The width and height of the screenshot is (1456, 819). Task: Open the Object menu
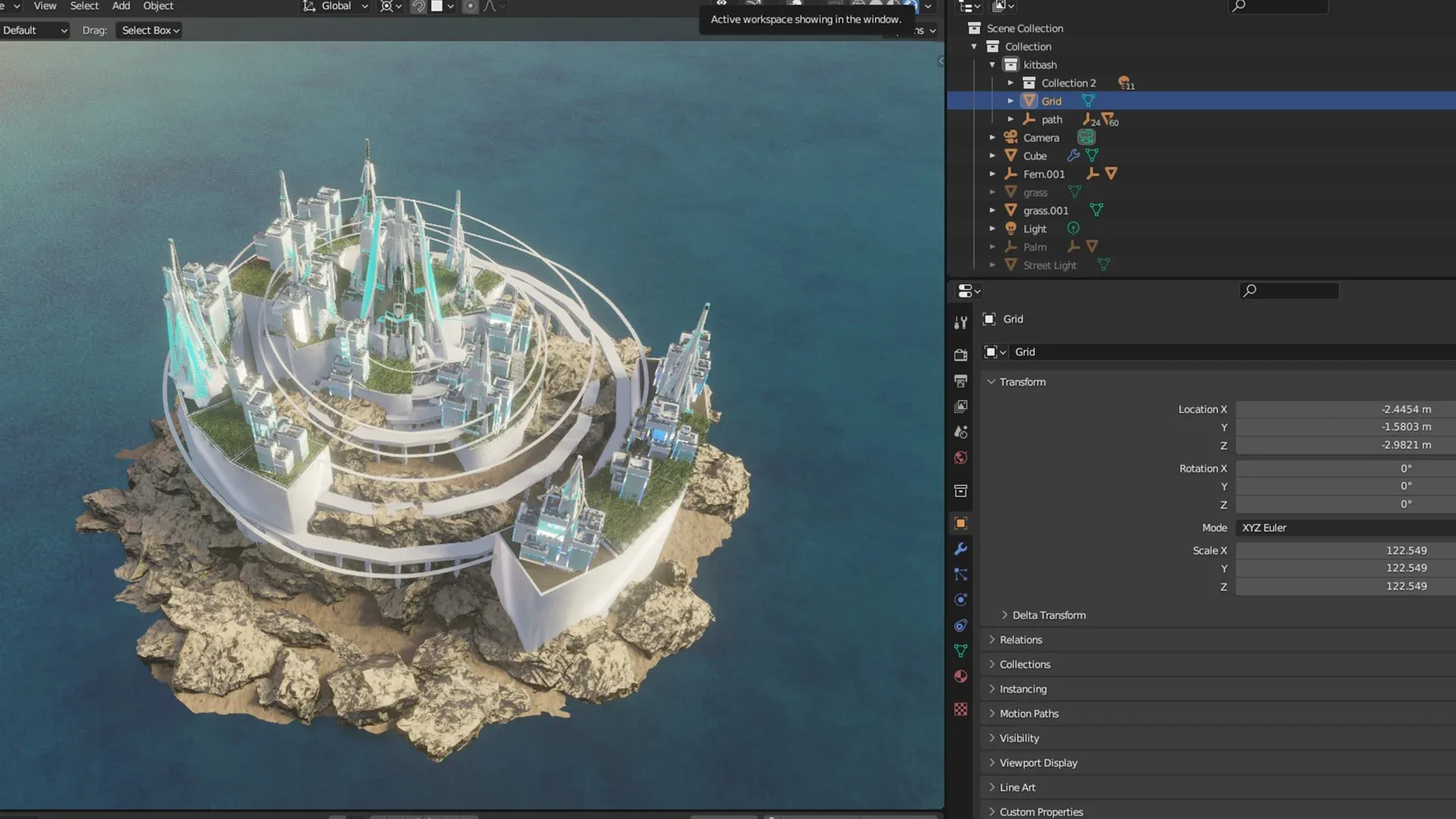pos(158,6)
